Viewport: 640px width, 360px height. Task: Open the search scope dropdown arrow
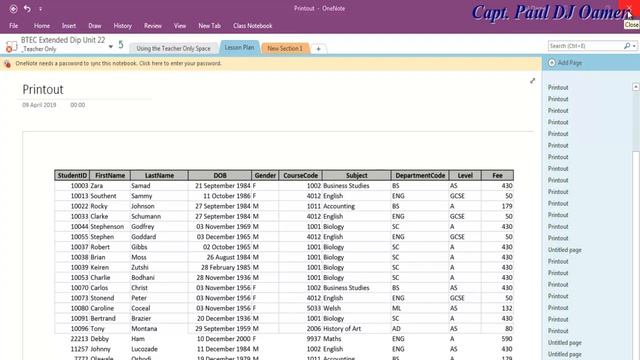(634, 46)
